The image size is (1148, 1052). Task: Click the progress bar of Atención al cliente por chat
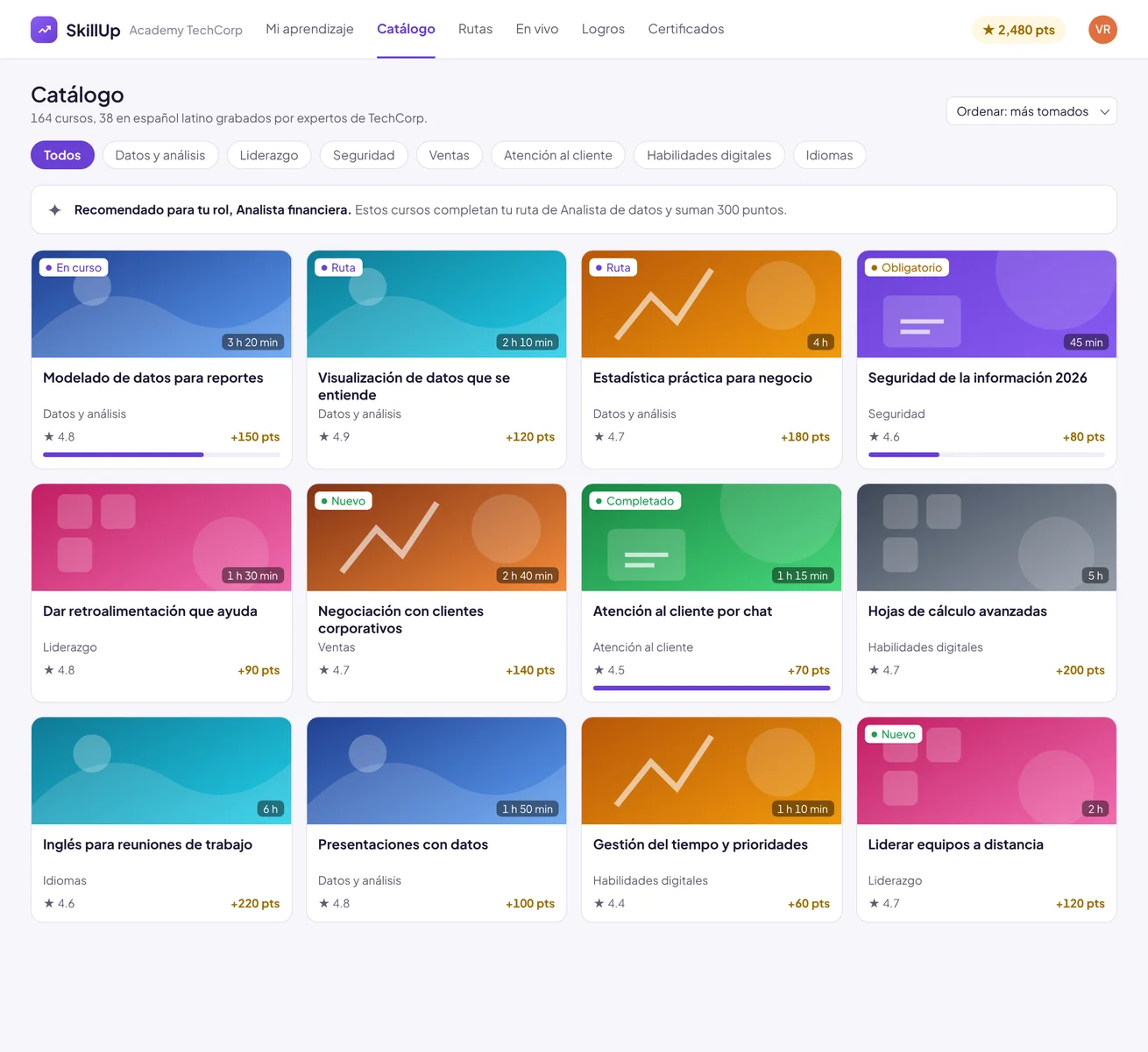[712, 688]
